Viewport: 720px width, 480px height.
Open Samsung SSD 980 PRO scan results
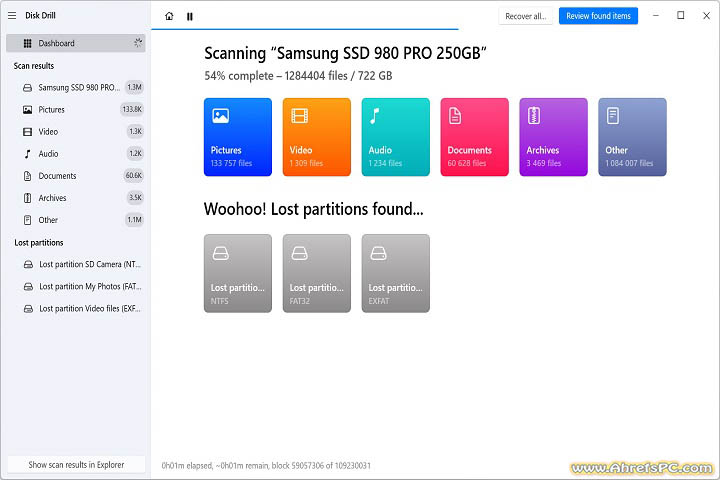[76, 87]
